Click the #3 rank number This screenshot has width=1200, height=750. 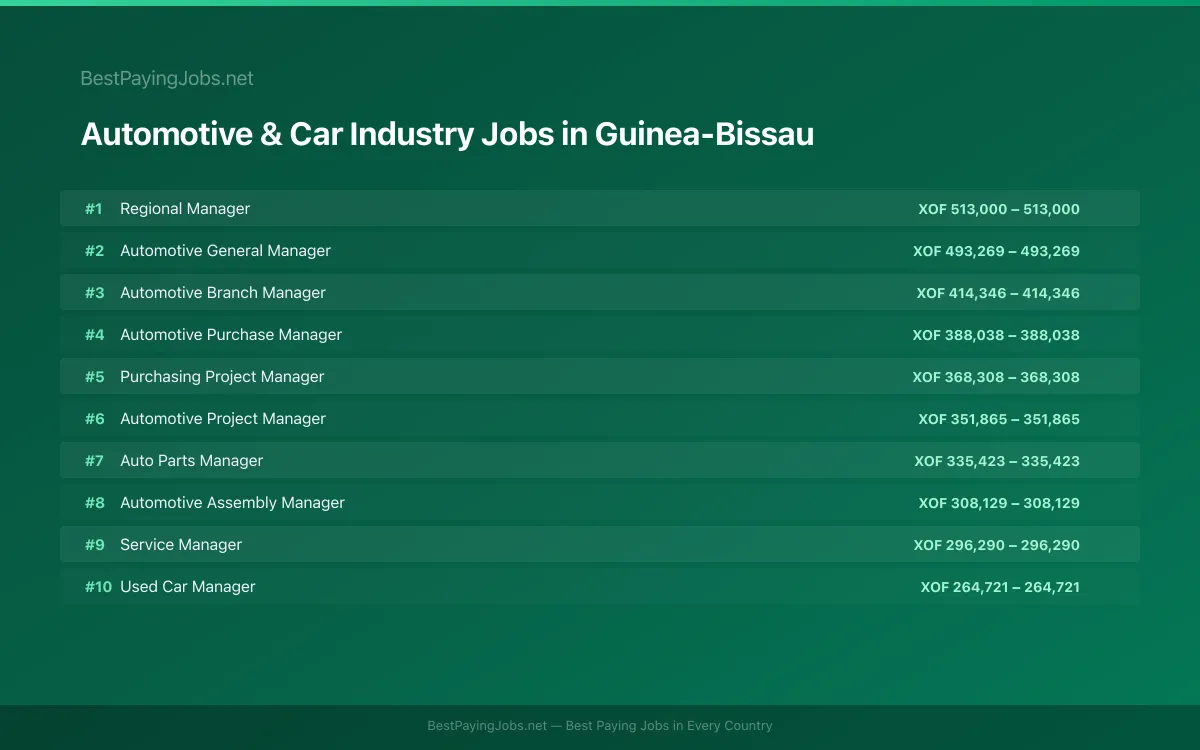coord(94,293)
